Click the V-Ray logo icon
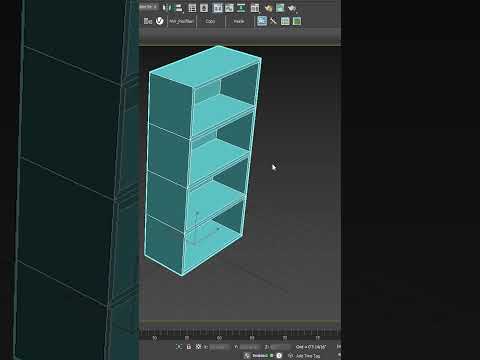Image resolution: width=480 pixels, height=360 pixels. [160, 21]
